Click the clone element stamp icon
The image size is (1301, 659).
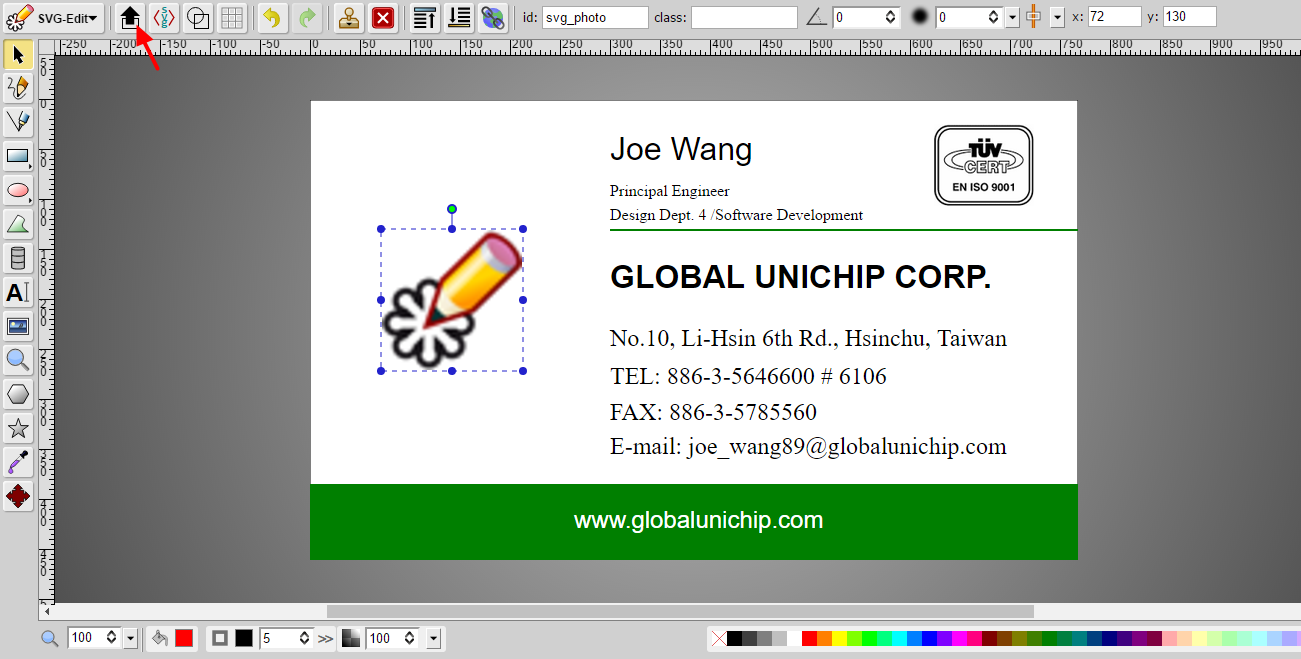[348, 17]
